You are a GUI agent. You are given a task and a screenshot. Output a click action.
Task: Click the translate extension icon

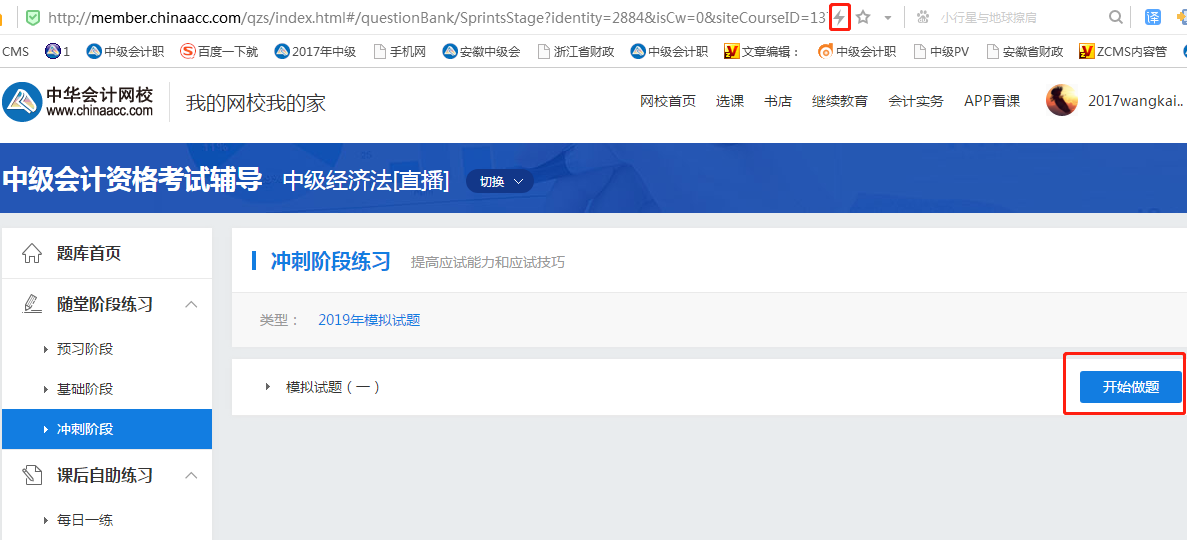[x=1153, y=17]
